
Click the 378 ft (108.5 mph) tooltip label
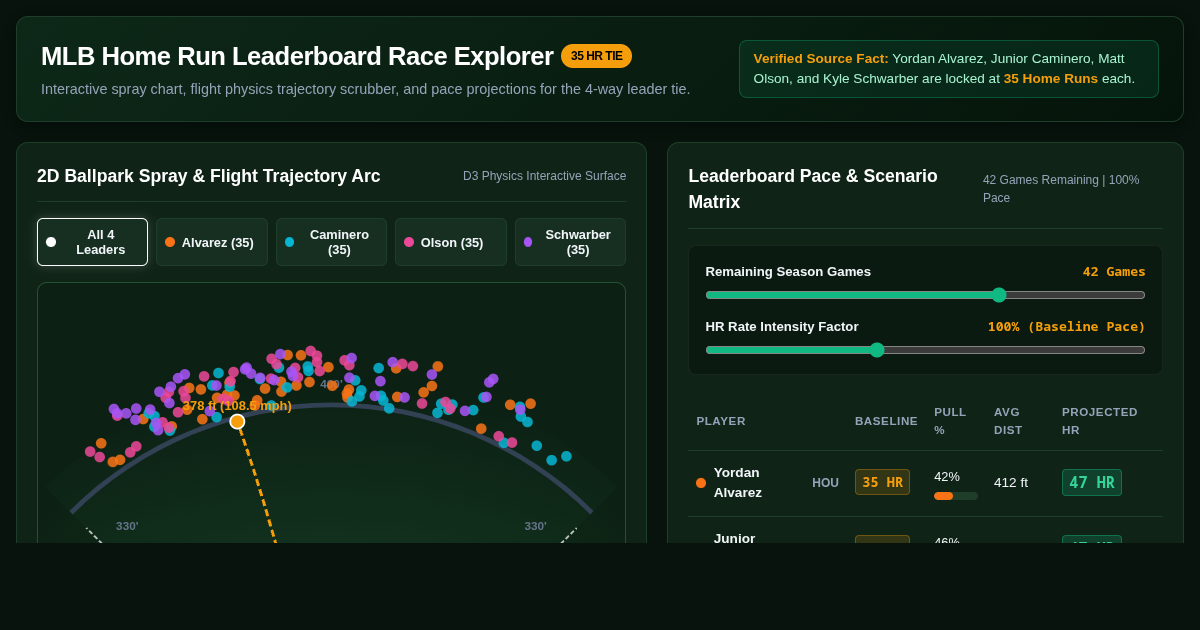[x=237, y=405]
